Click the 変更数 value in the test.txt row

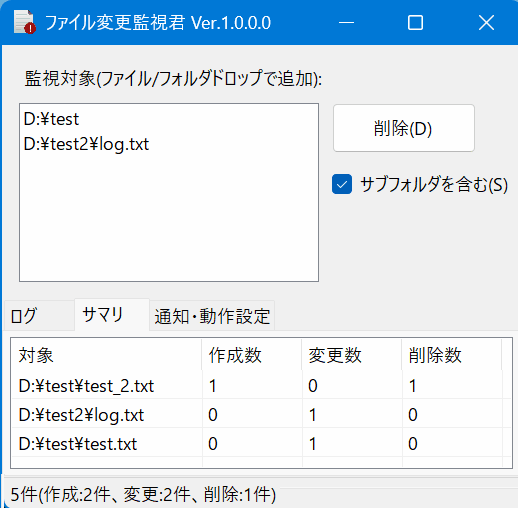tap(313, 444)
